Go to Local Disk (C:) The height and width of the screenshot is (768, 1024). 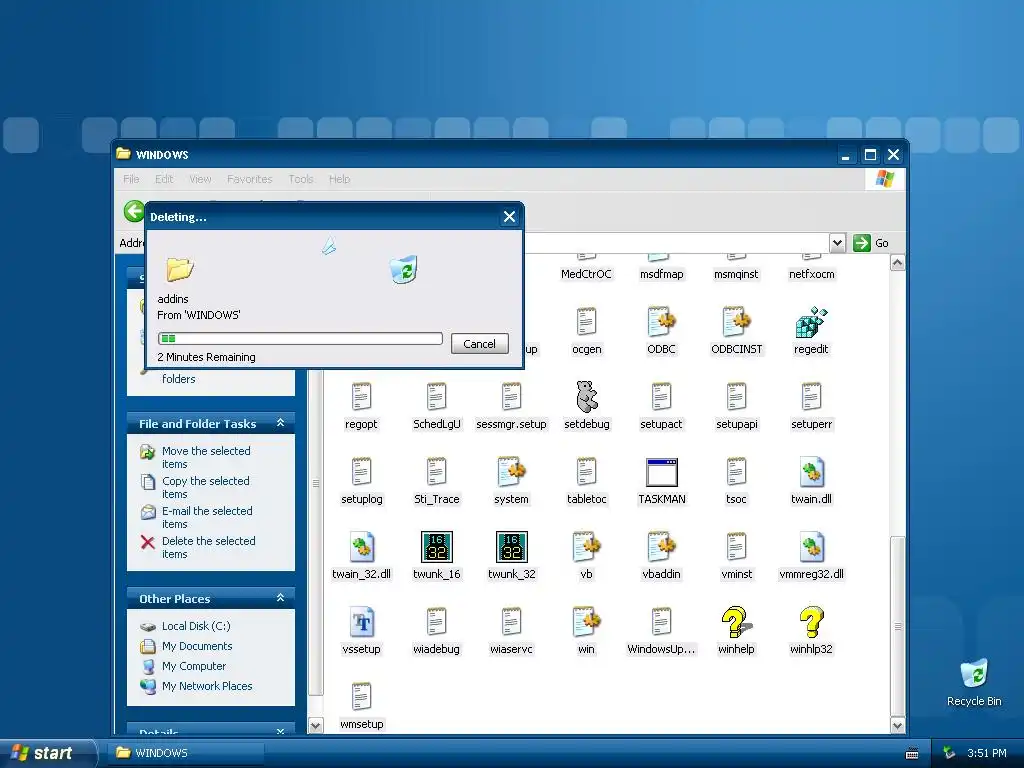pyautogui.click(x=196, y=626)
